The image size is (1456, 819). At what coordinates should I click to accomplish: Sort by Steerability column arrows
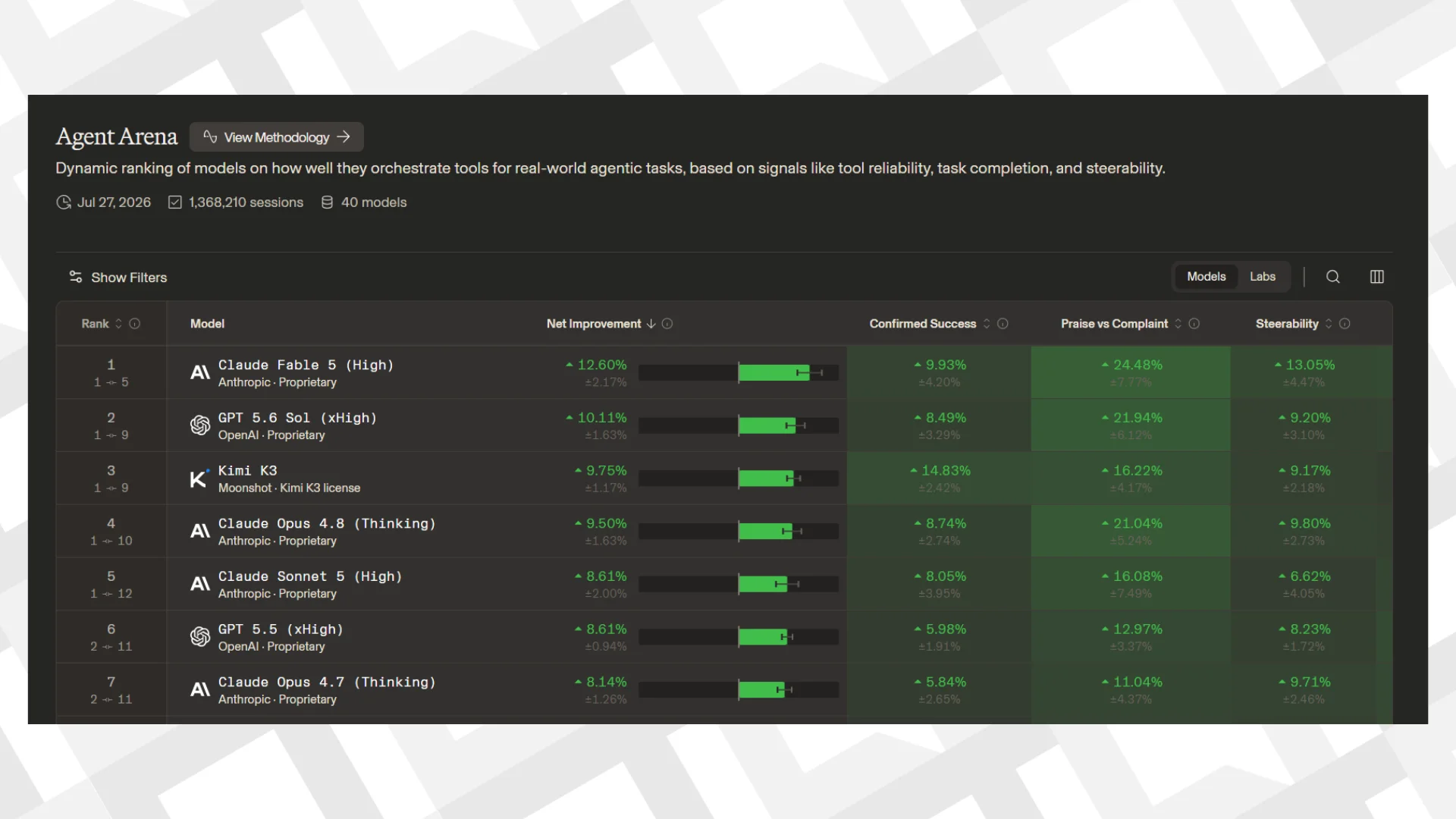1329,324
